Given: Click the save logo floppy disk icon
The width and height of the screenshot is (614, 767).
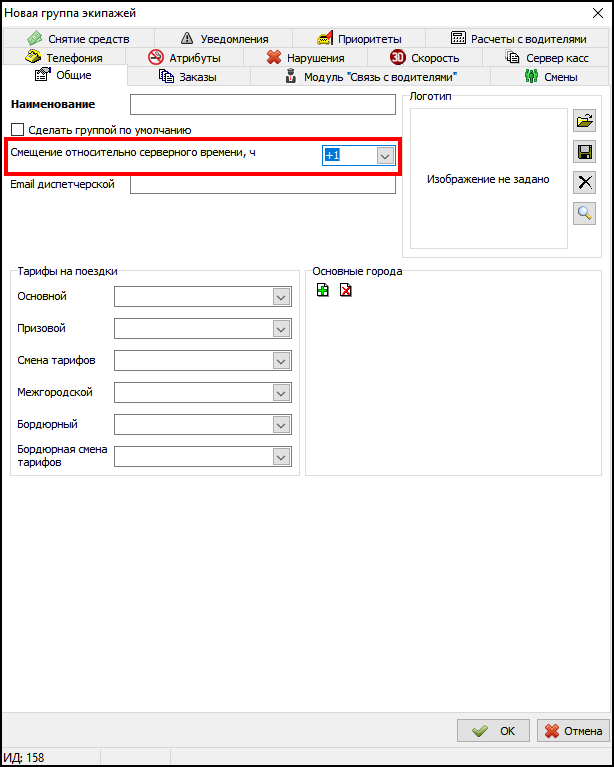Looking at the screenshot, I should (585, 152).
